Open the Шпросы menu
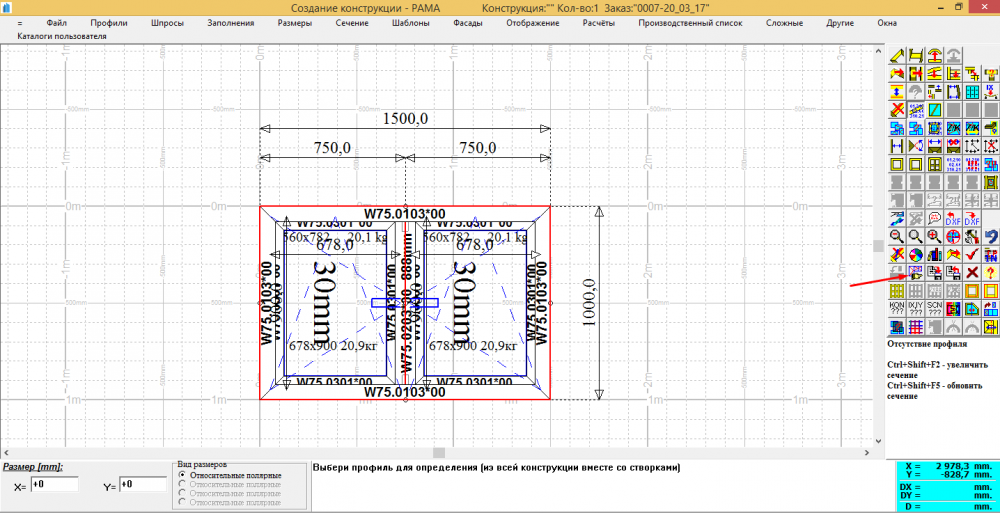 click(x=168, y=23)
